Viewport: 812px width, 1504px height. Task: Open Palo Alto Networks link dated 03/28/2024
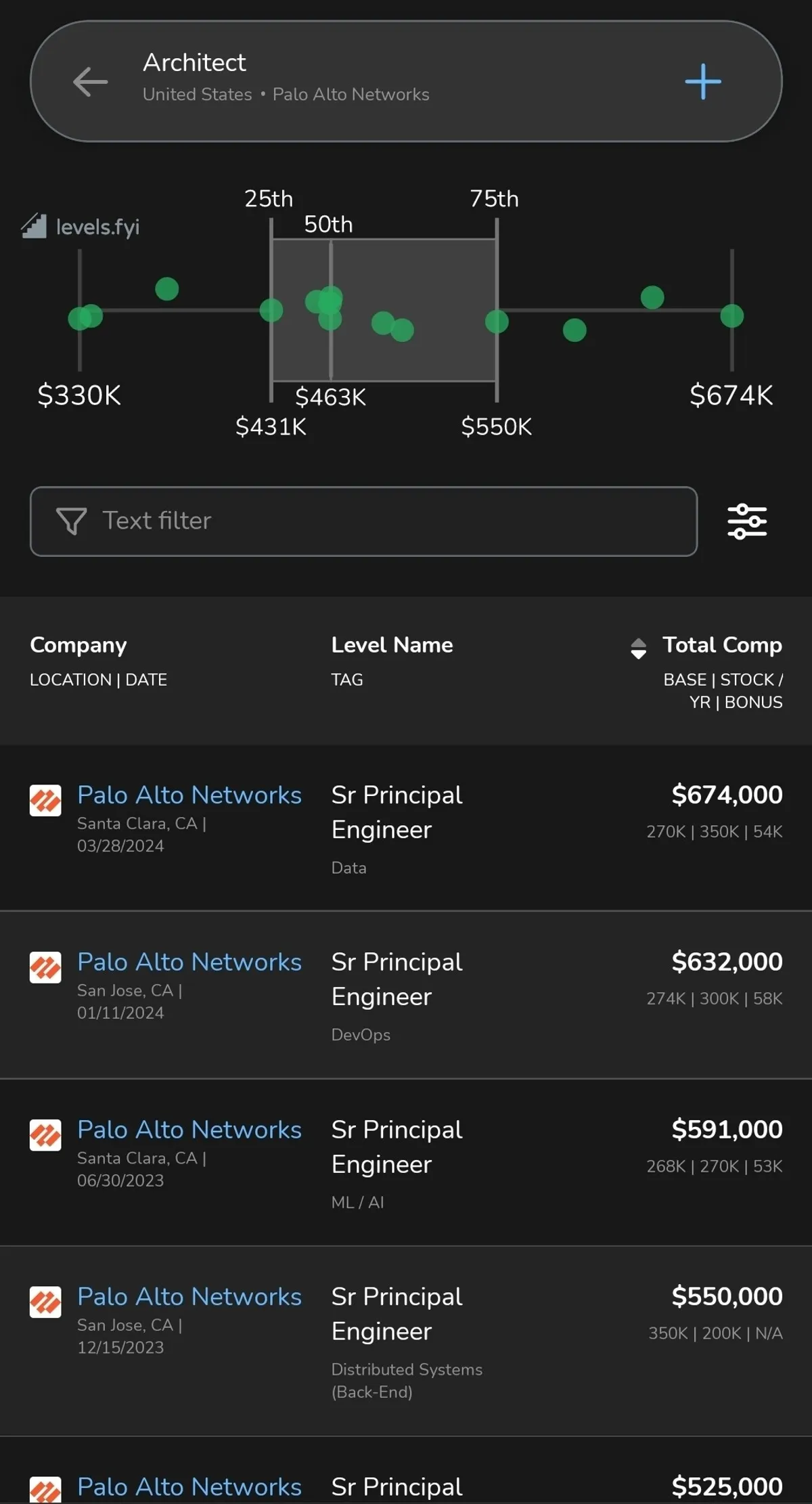pyautogui.click(x=189, y=795)
